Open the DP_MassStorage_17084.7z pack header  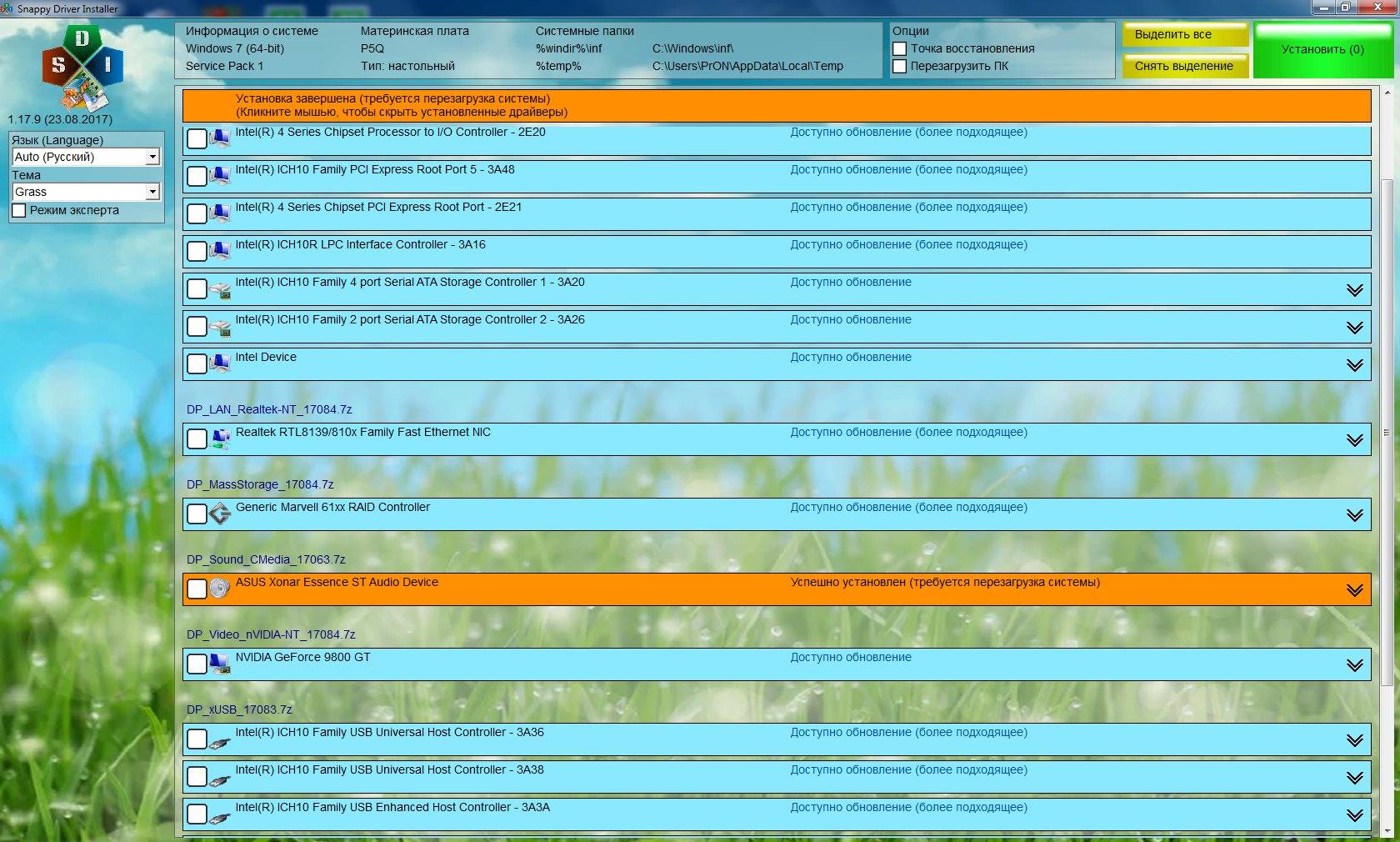point(260,484)
